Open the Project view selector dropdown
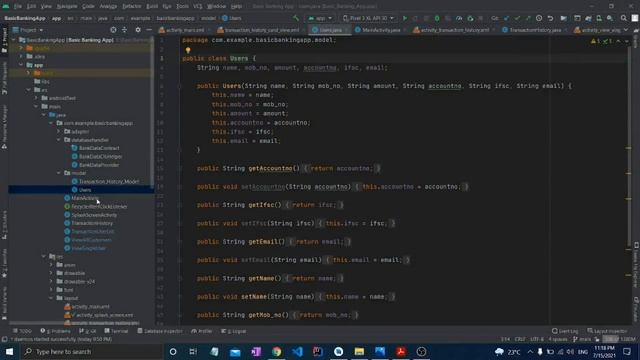 point(28,30)
